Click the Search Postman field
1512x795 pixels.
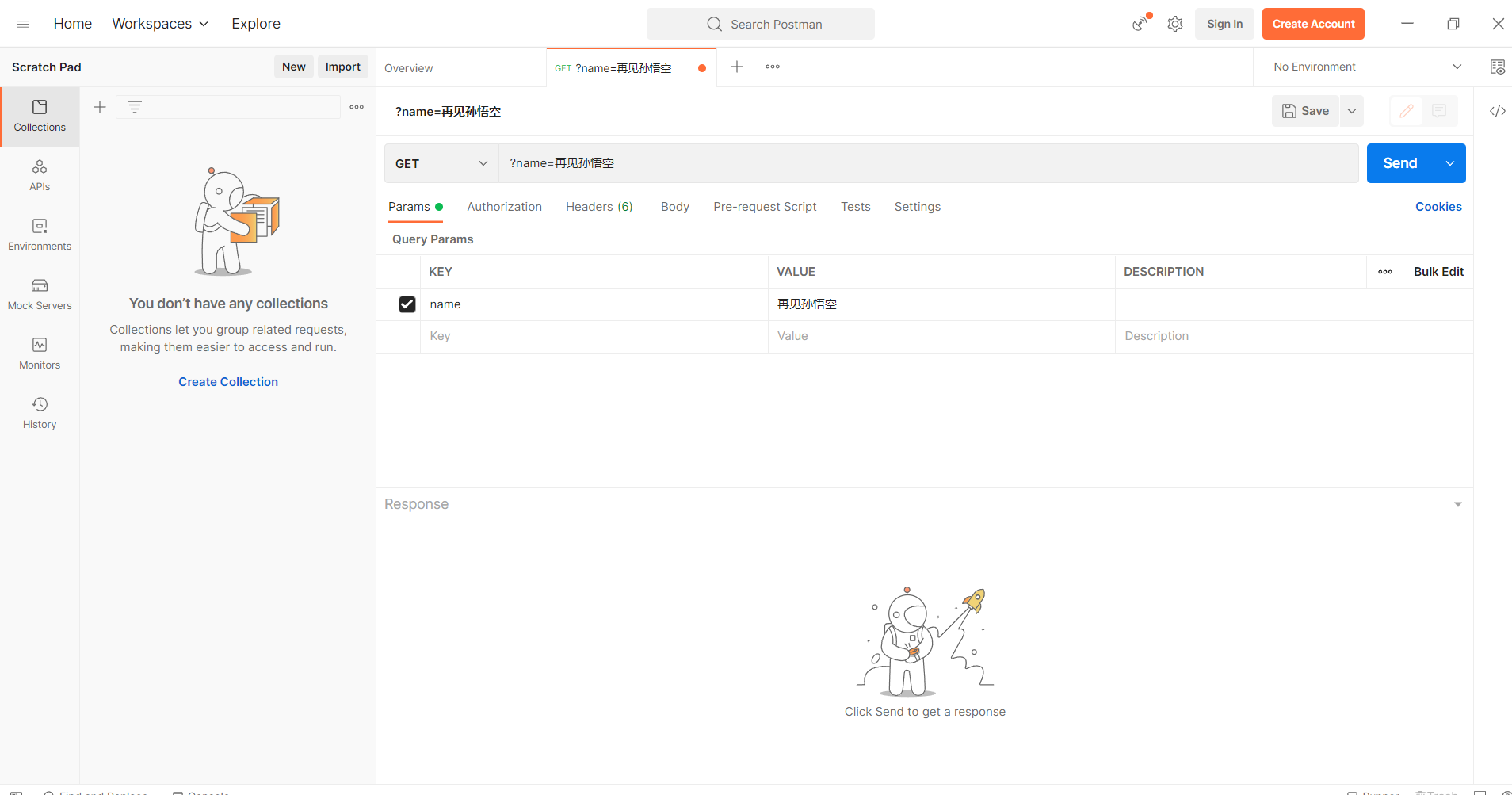761,25
